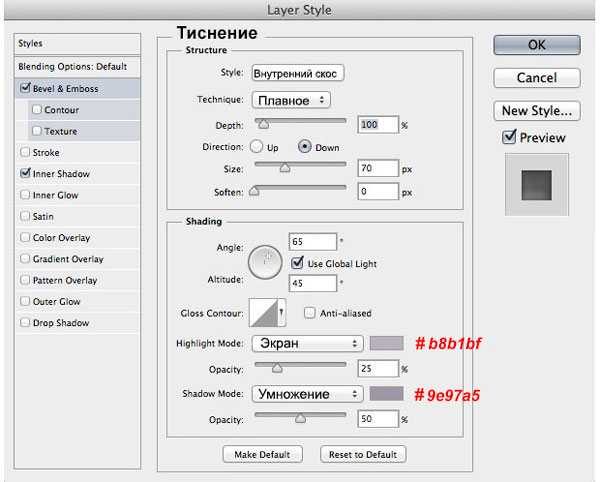Click the New Style... button
Screen dimensions: 600x482
pos(537,111)
